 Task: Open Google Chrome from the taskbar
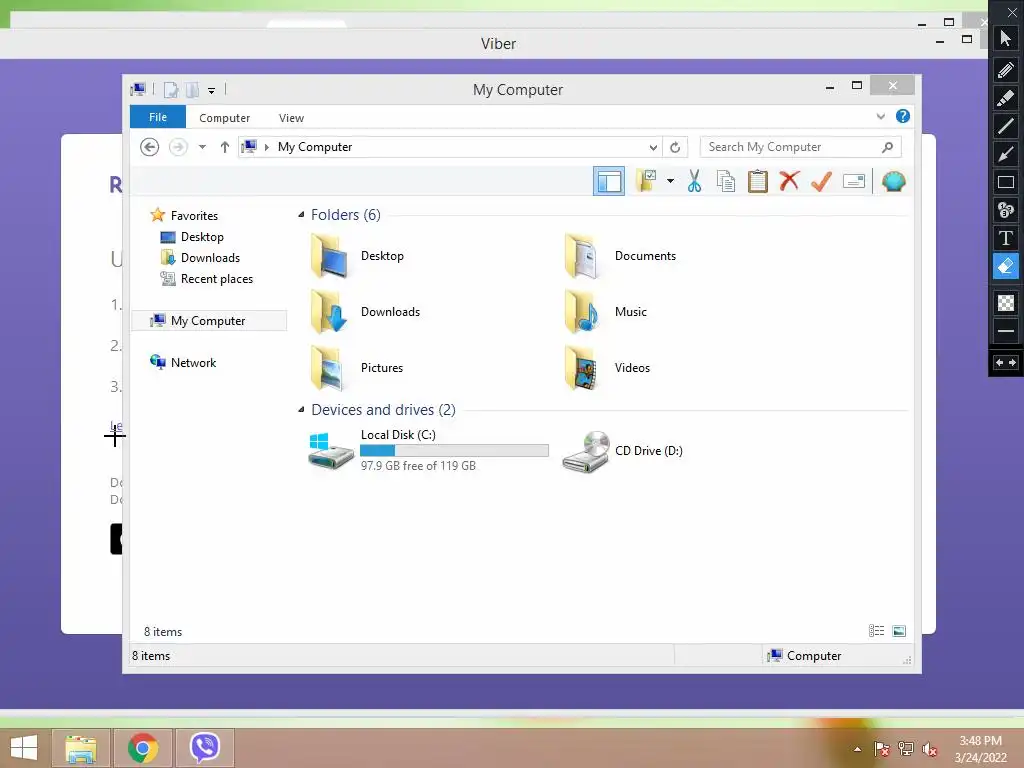click(143, 748)
